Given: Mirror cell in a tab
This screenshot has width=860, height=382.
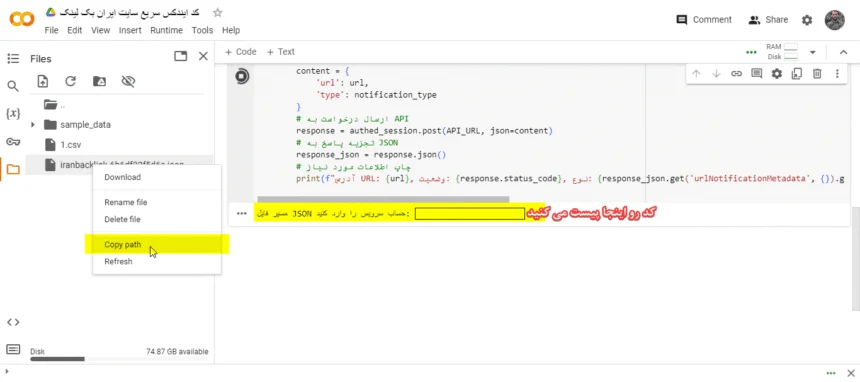Looking at the screenshot, I should 797,74.
